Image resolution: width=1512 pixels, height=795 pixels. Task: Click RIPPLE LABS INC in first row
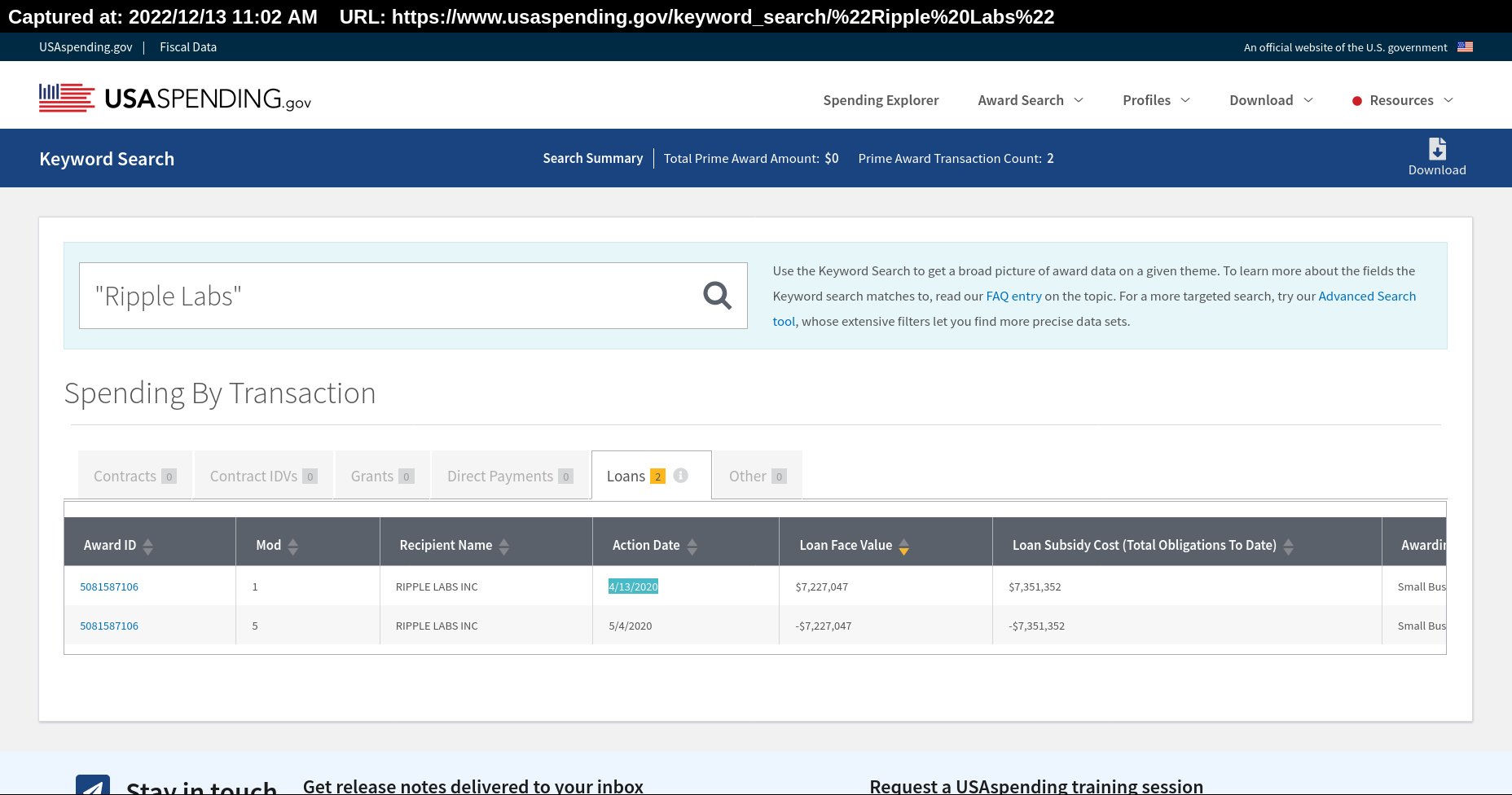pyautogui.click(x=437, y=586)
